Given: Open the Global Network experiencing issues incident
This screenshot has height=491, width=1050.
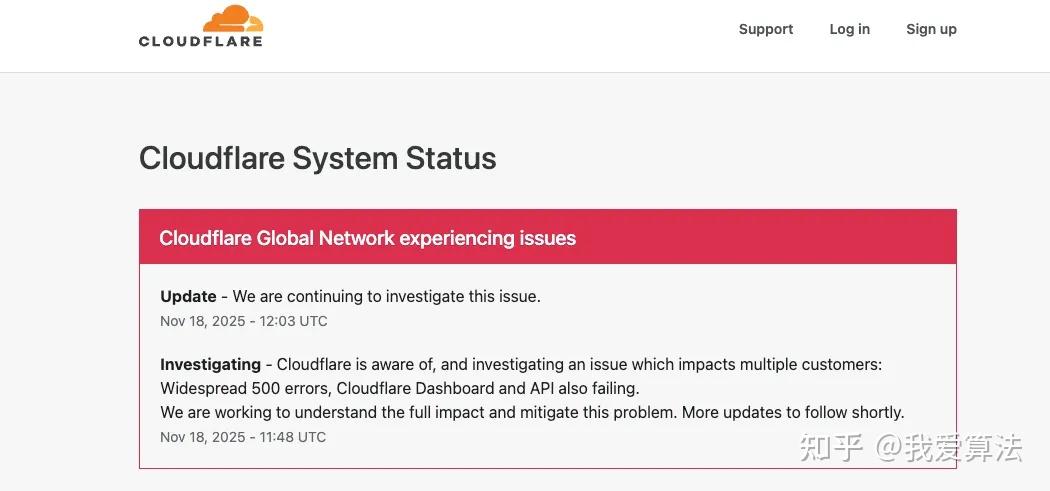Looking at the screenshot, I should pyautogui.click(x=367, y=238).
